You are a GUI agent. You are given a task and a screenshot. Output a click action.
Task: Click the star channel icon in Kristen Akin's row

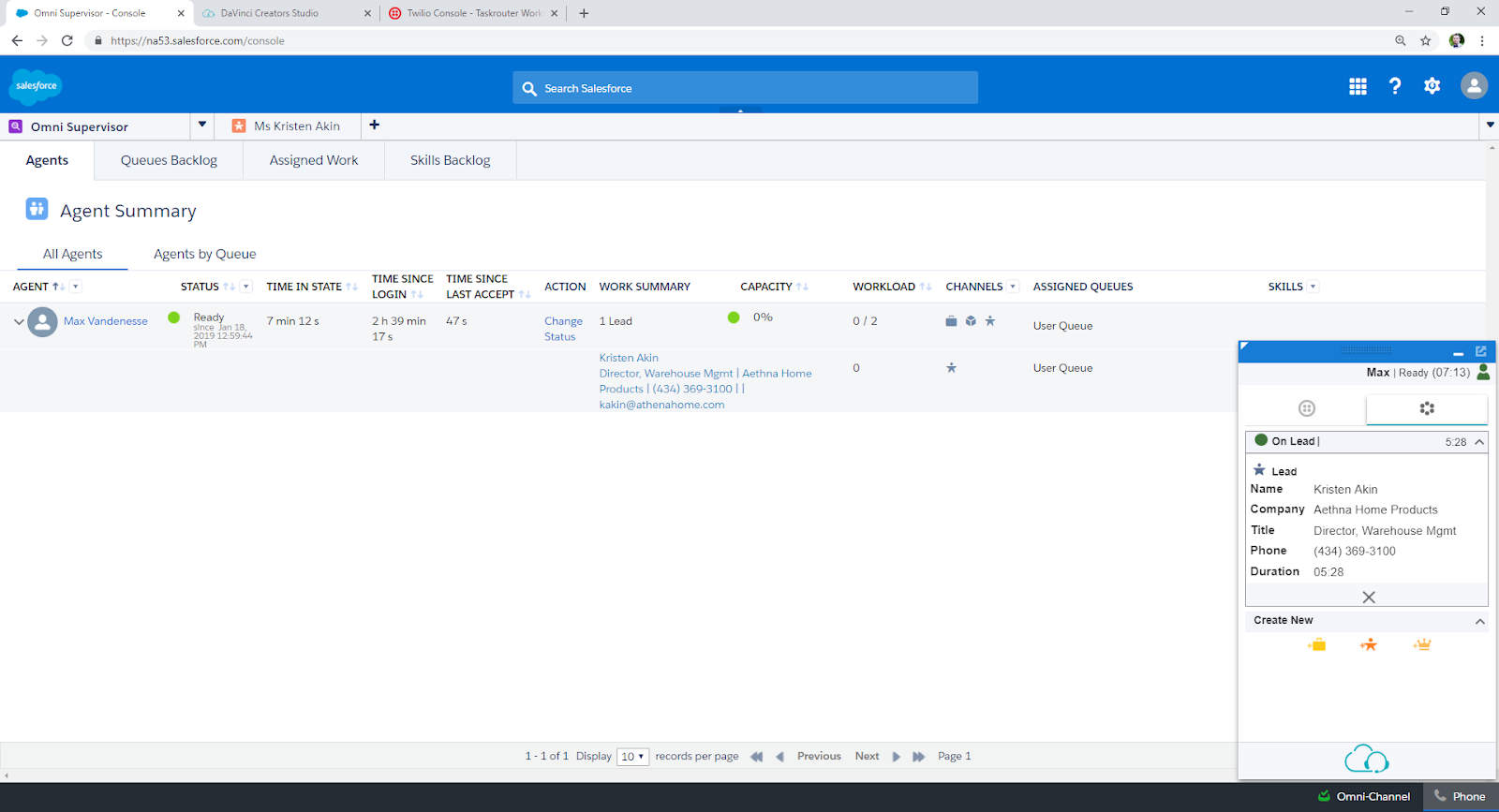(951, 368)
